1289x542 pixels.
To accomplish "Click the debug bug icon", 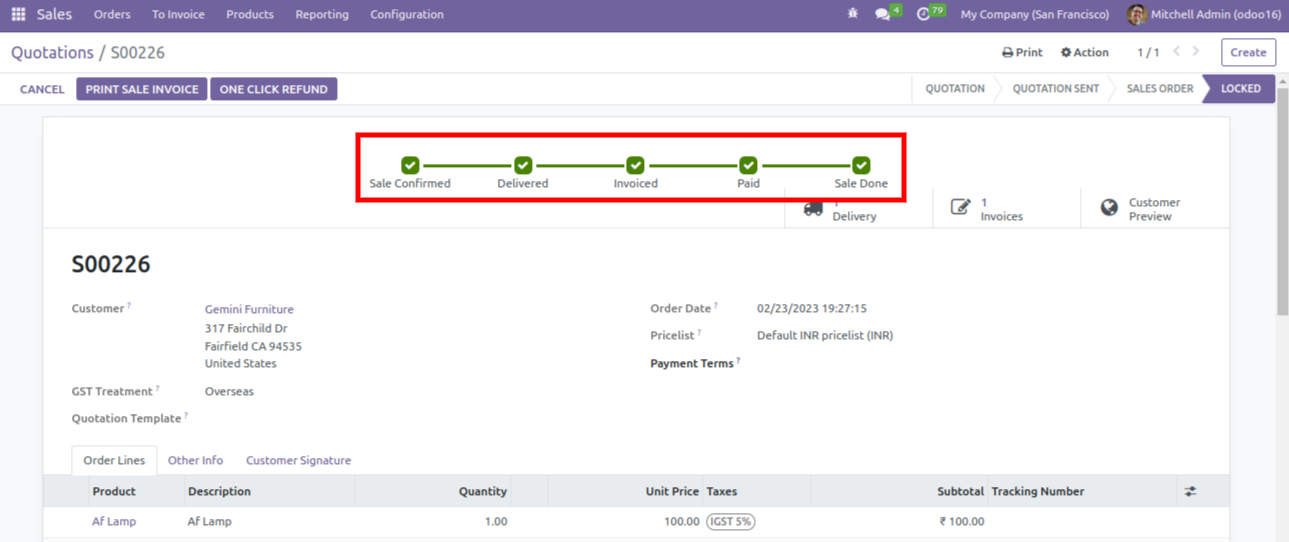I will [x=852, y=15].
